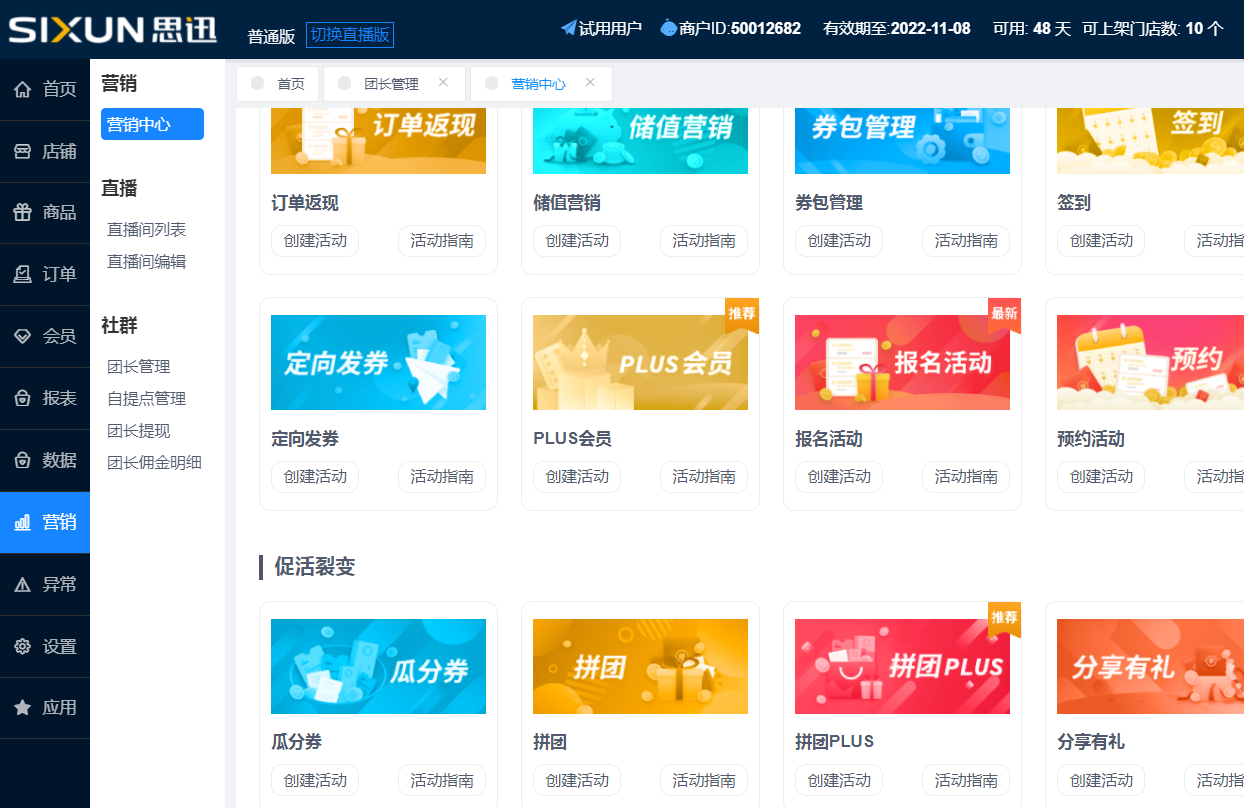The height and width of the screenshot is (808, 1244).
Task: Select the 首页 home icon in sidebar
Action: click(45, 89)
